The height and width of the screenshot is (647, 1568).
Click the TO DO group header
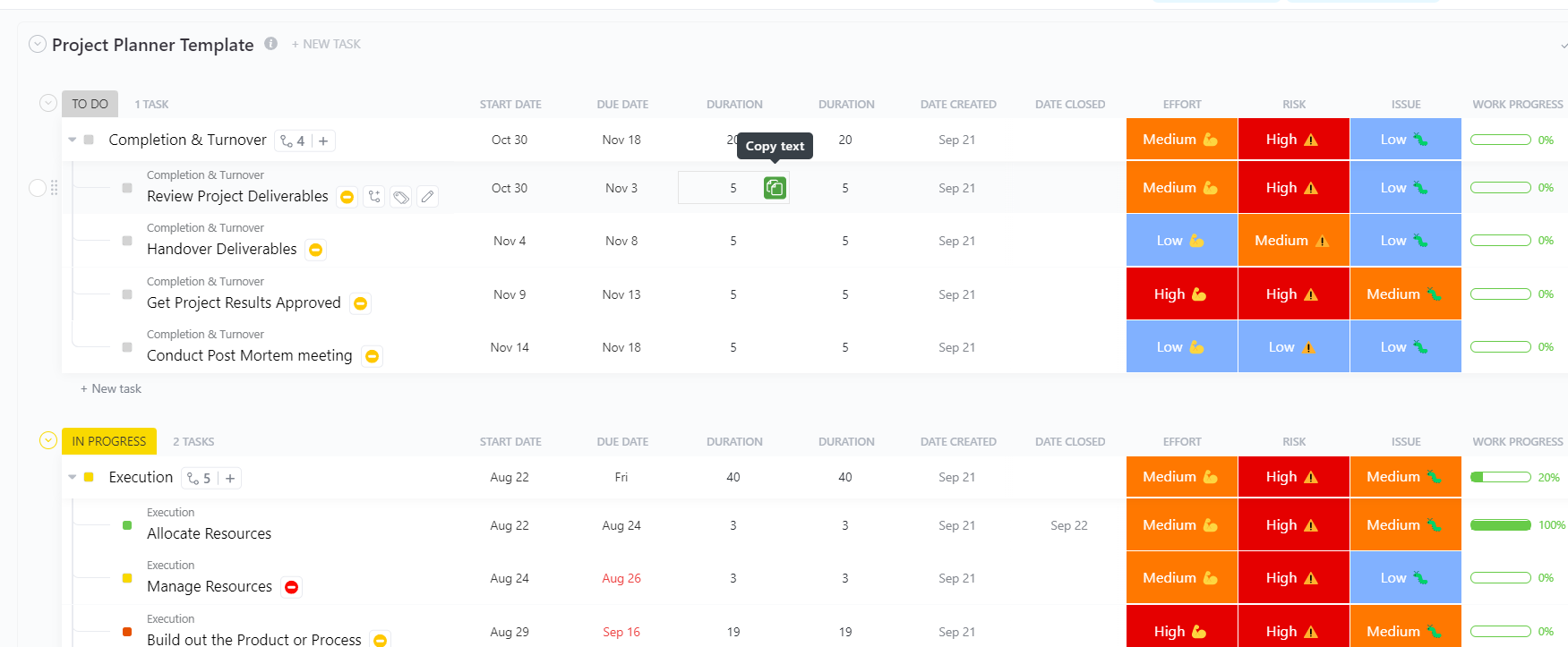(90, 103)
